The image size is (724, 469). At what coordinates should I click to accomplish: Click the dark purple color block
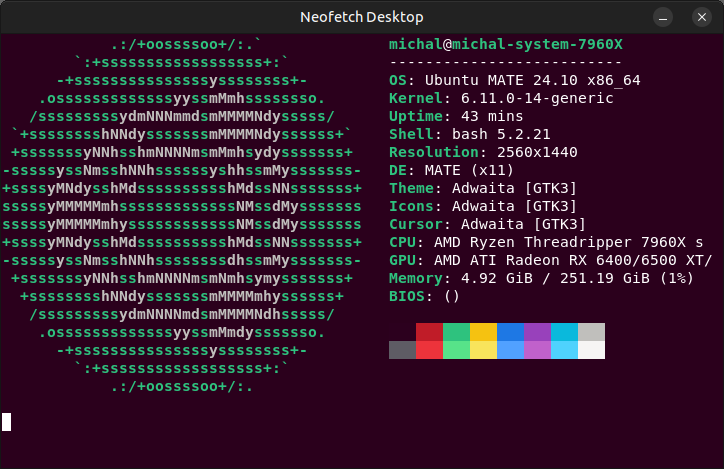[x=537, y=332]
